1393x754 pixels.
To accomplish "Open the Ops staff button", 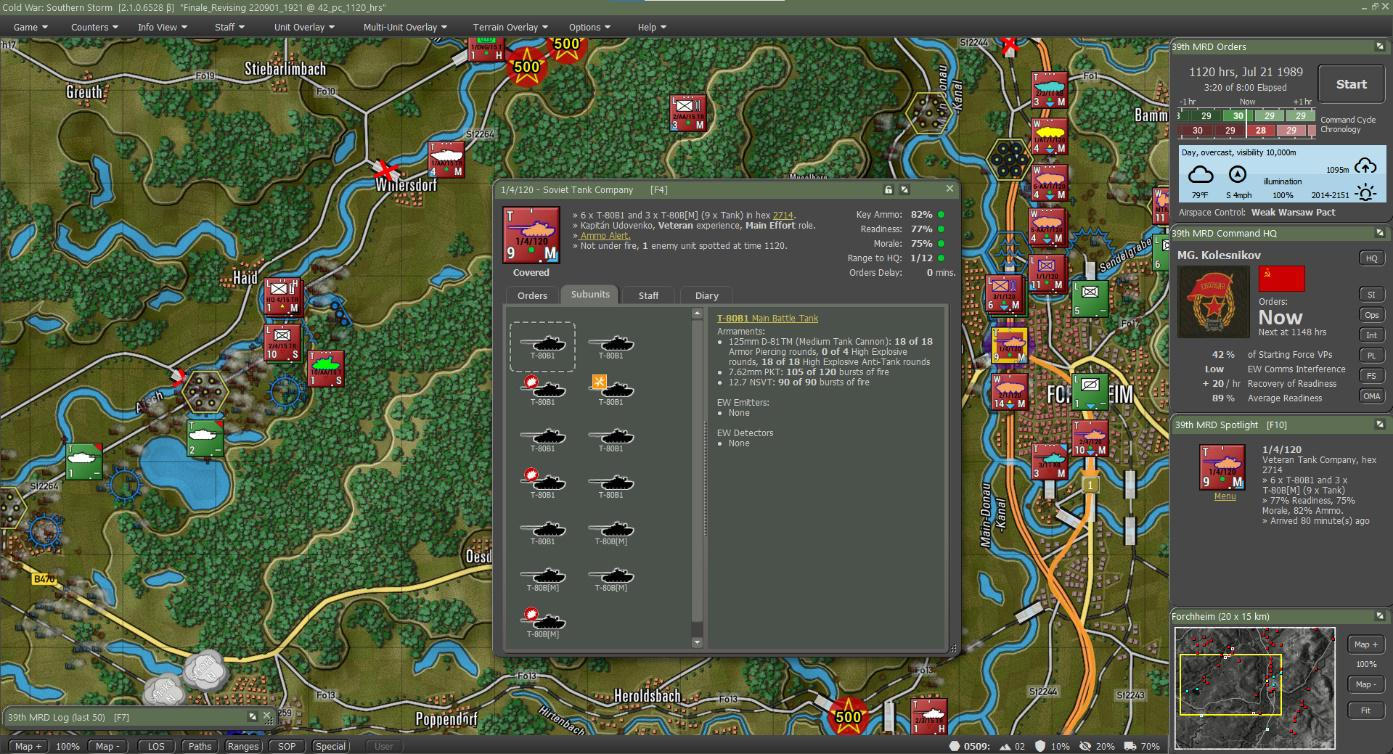I will coord(1371,315).
